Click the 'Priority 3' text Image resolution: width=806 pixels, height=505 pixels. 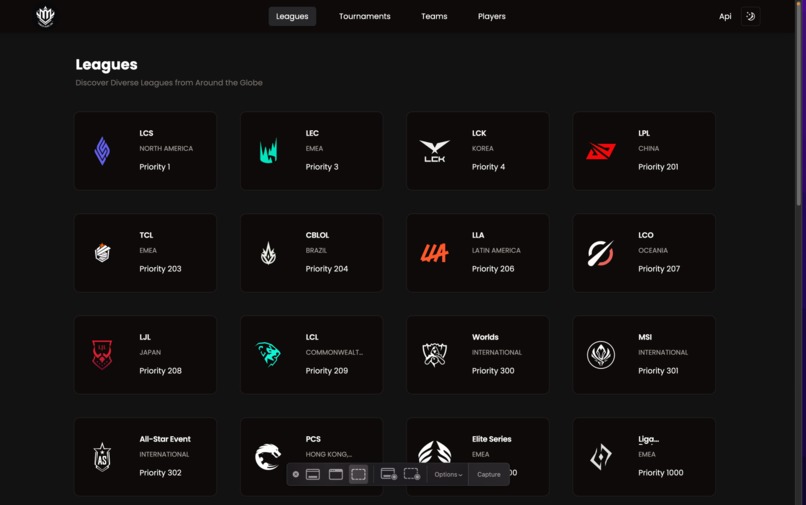[322, 167]
